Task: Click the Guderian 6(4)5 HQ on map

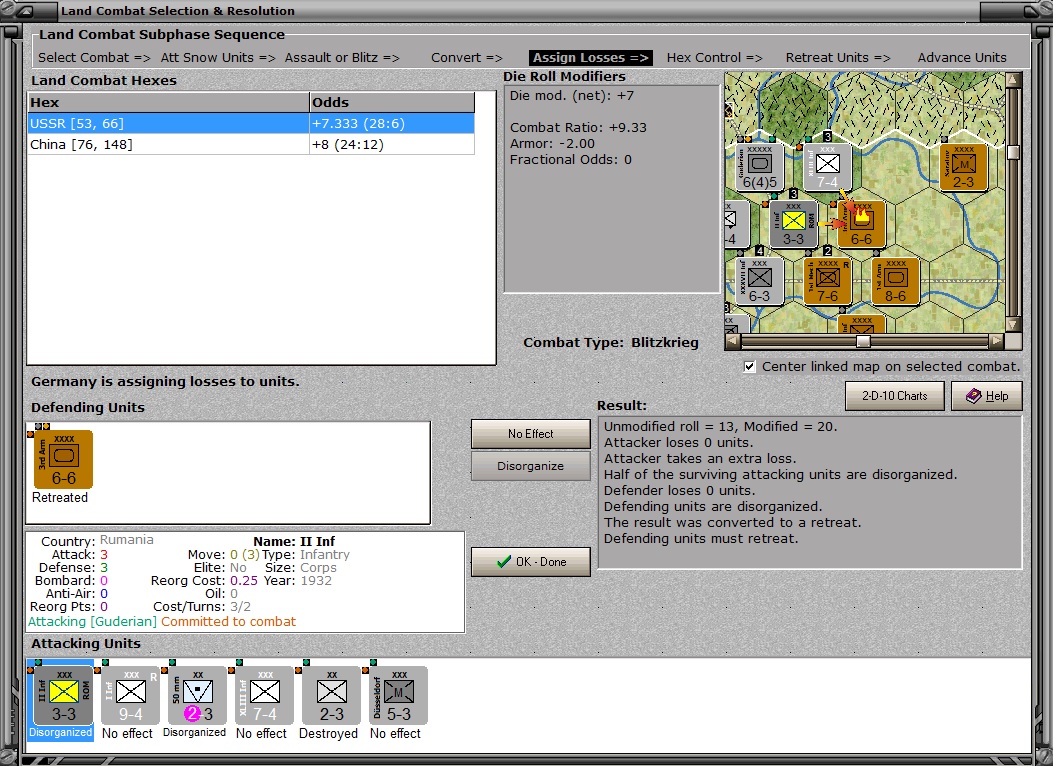Action: tap(760, 167)
